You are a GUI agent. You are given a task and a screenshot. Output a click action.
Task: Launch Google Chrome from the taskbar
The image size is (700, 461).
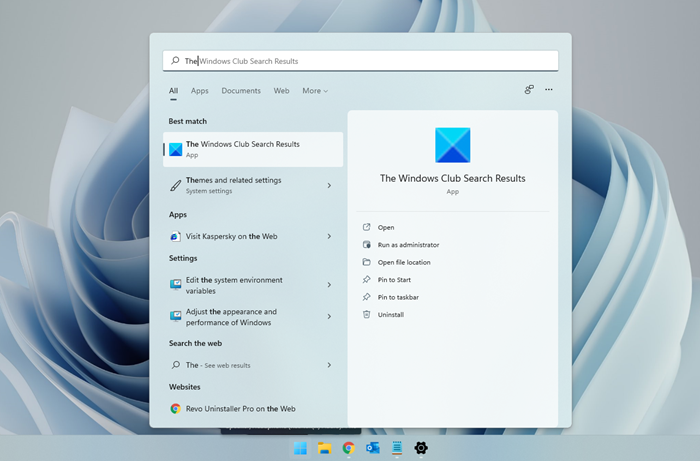[x=348, y=448]
